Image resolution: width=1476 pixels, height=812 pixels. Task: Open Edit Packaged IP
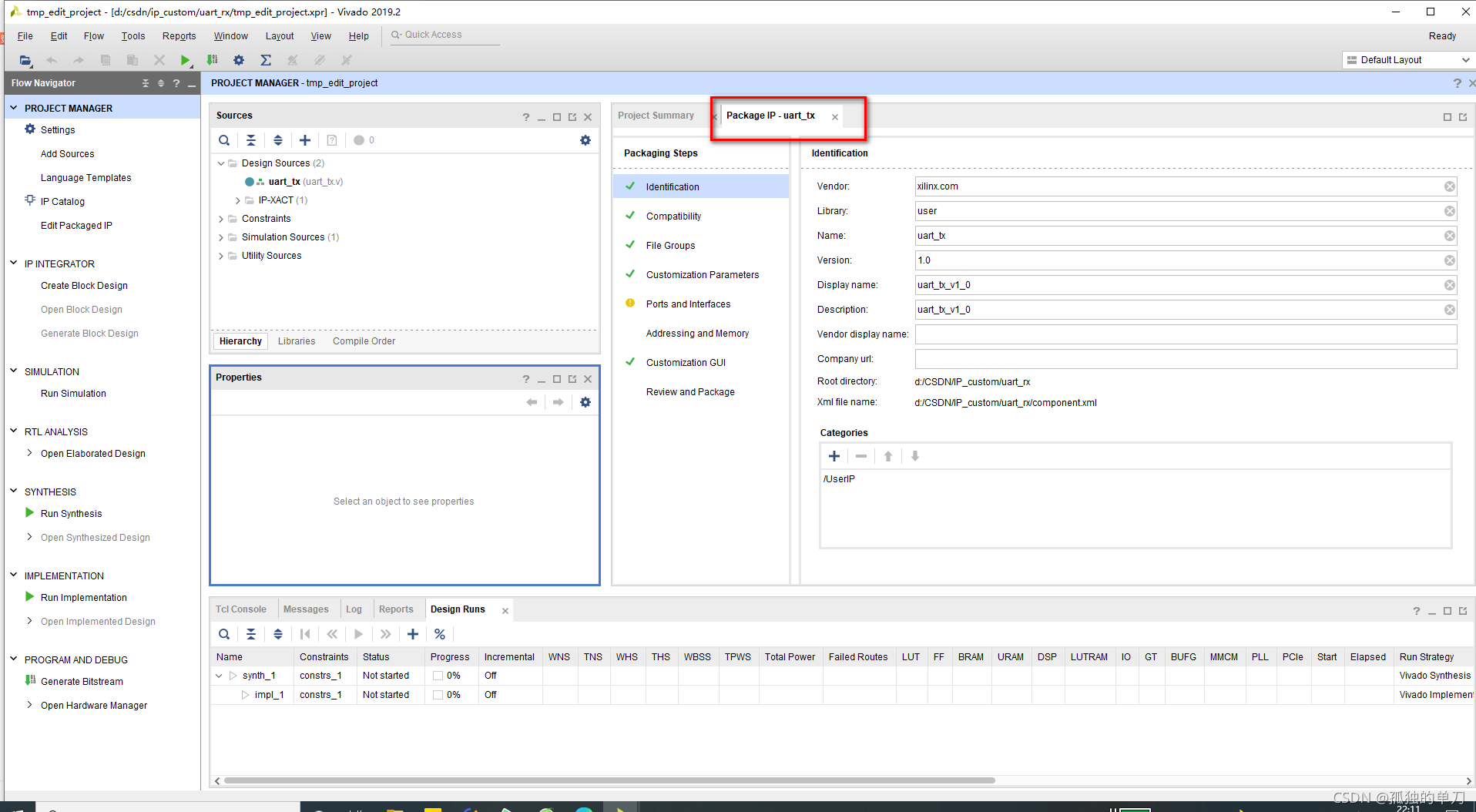point(76,226)
